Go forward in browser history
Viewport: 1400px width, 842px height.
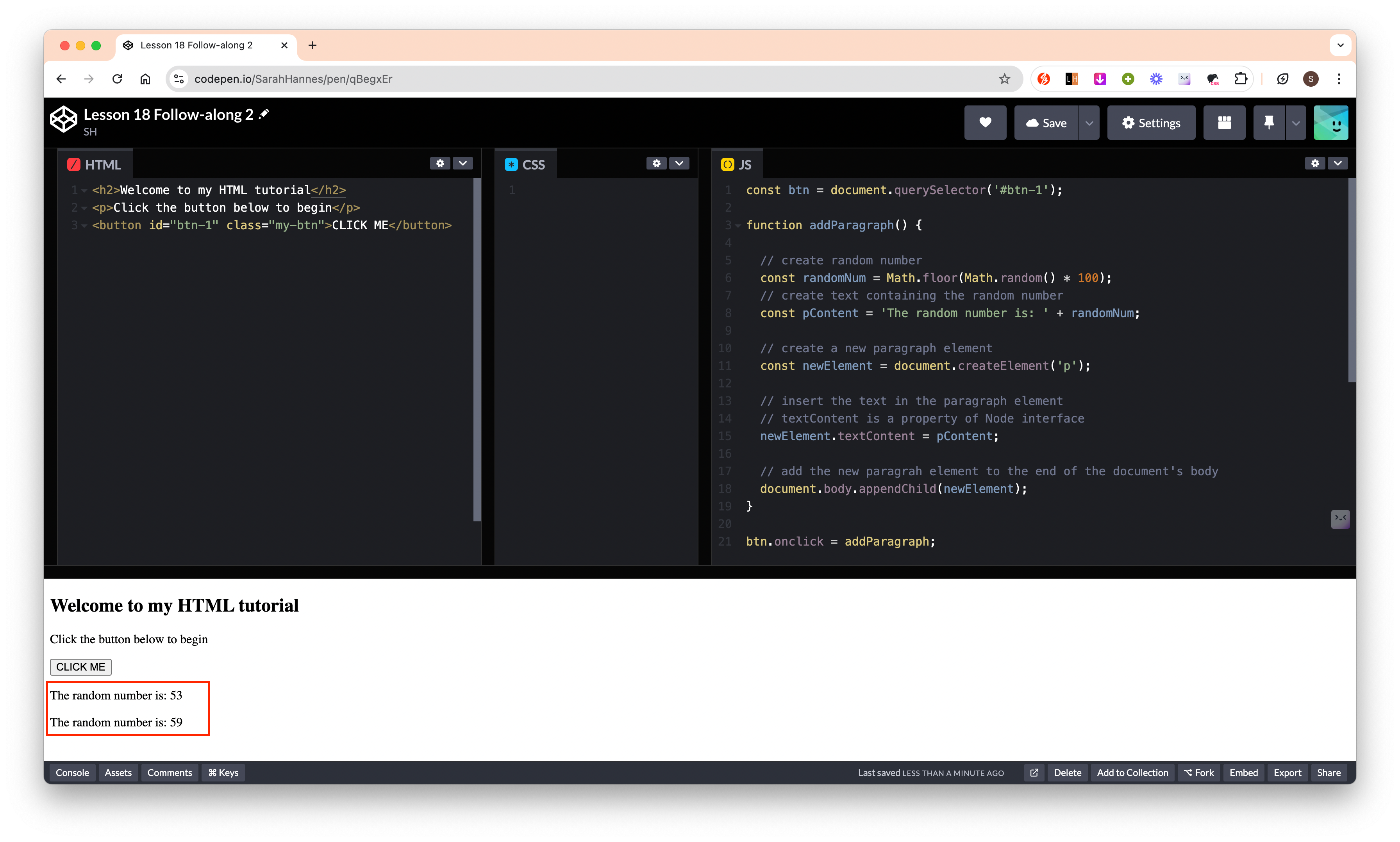pyautogui.click(x=89, y=79)
